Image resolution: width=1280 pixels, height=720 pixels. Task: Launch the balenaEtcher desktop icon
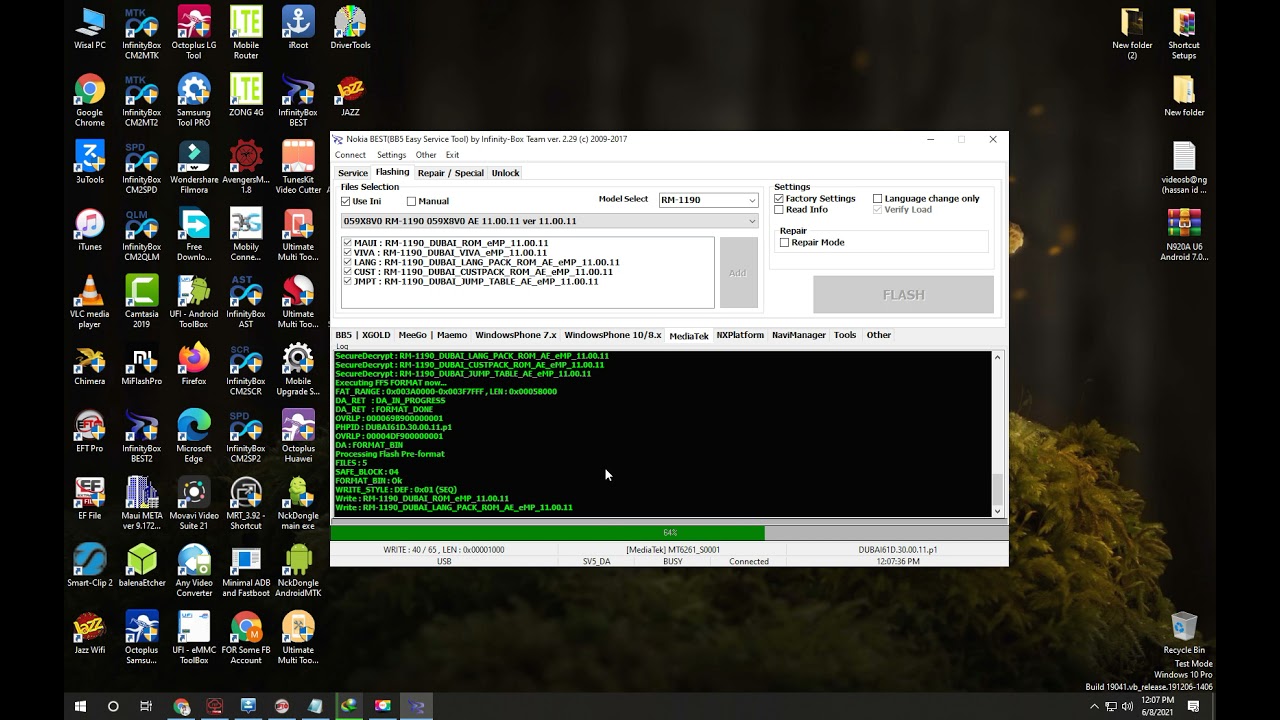coord(142,565)
